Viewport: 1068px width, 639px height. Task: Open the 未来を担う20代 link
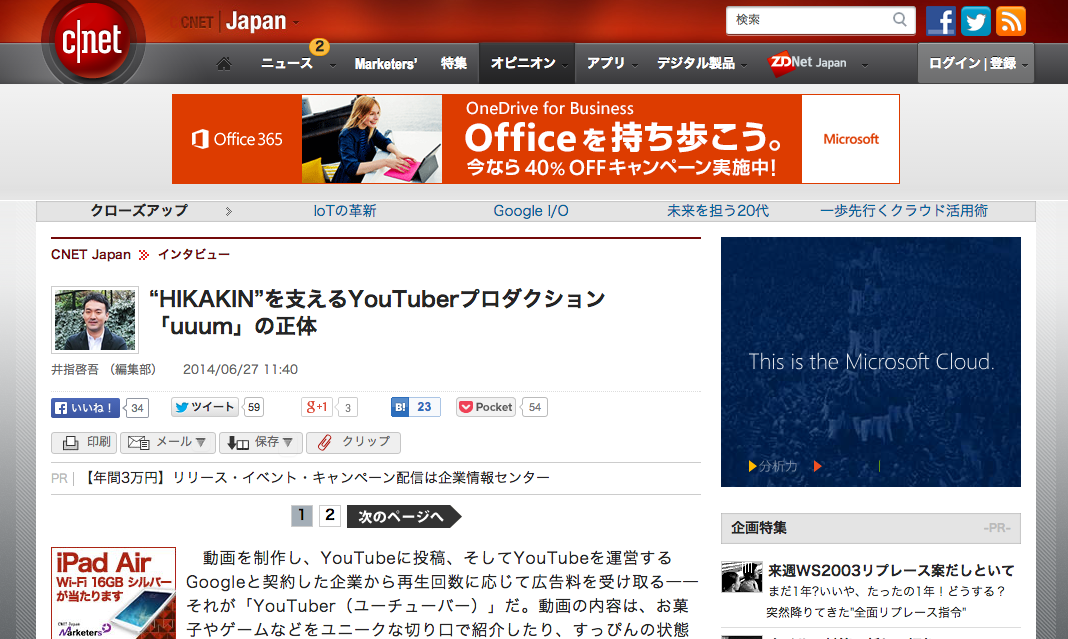point(718,211)
